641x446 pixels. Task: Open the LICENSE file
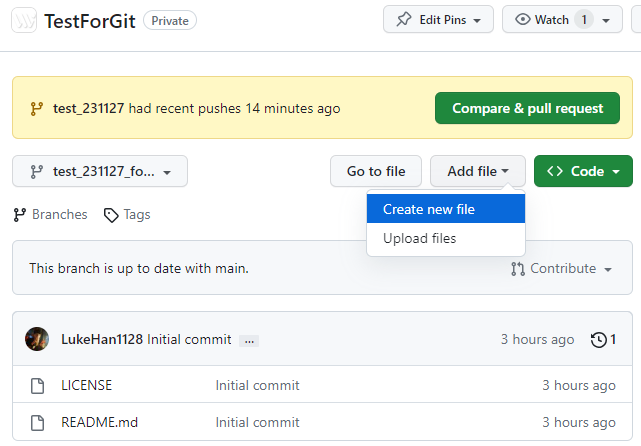pos(86,385)
